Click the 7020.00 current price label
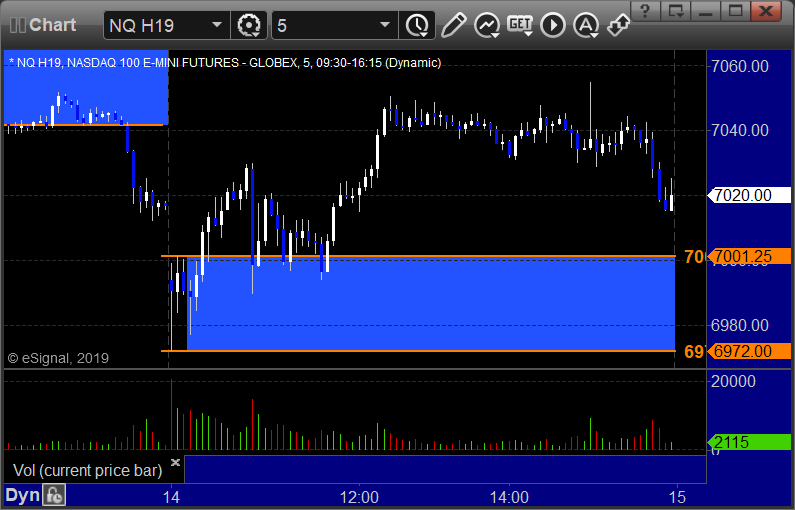This screenshot has width=795, height=510. pos(749,195)
